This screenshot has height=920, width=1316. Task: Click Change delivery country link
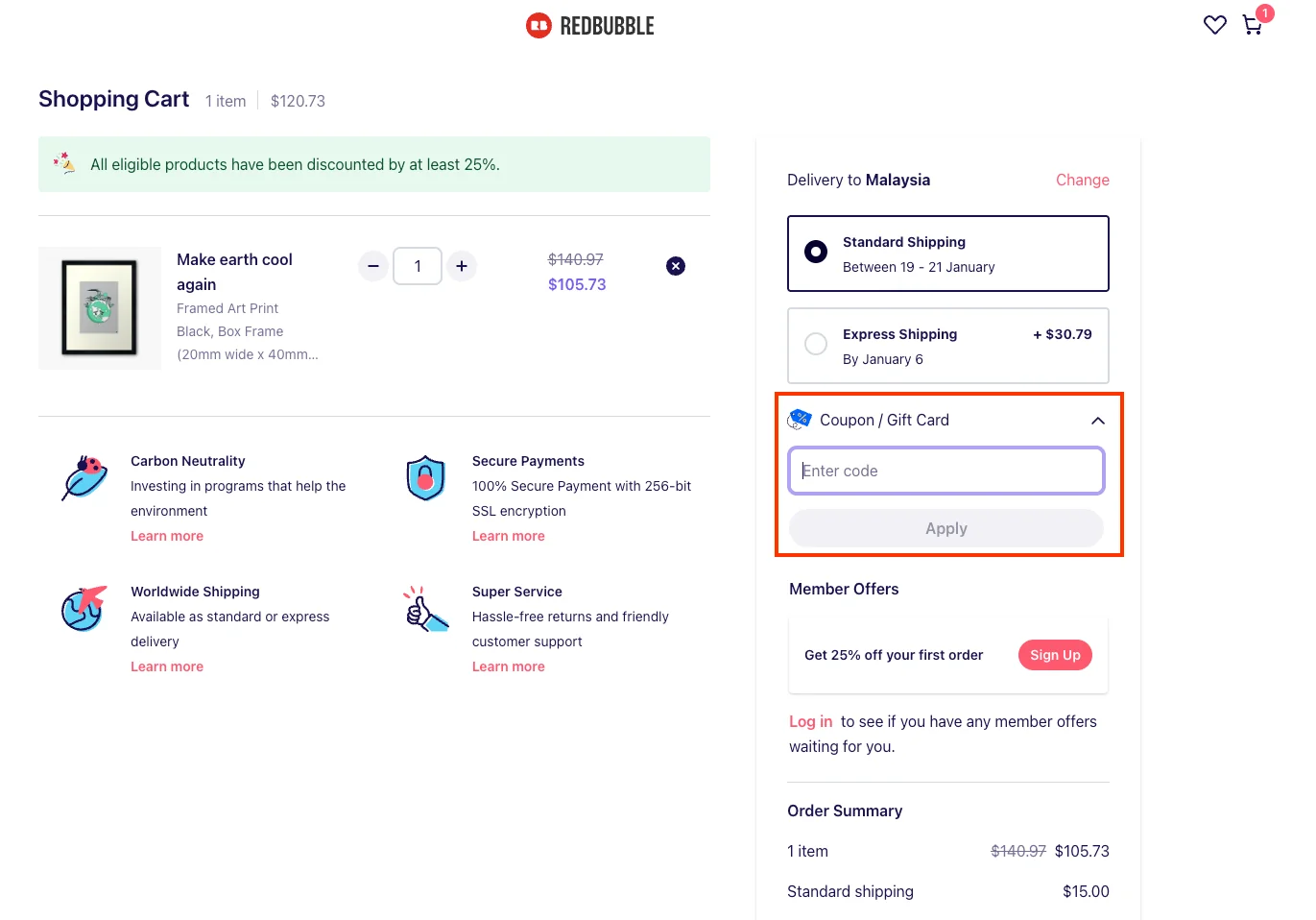click(x=1082, y=180)
